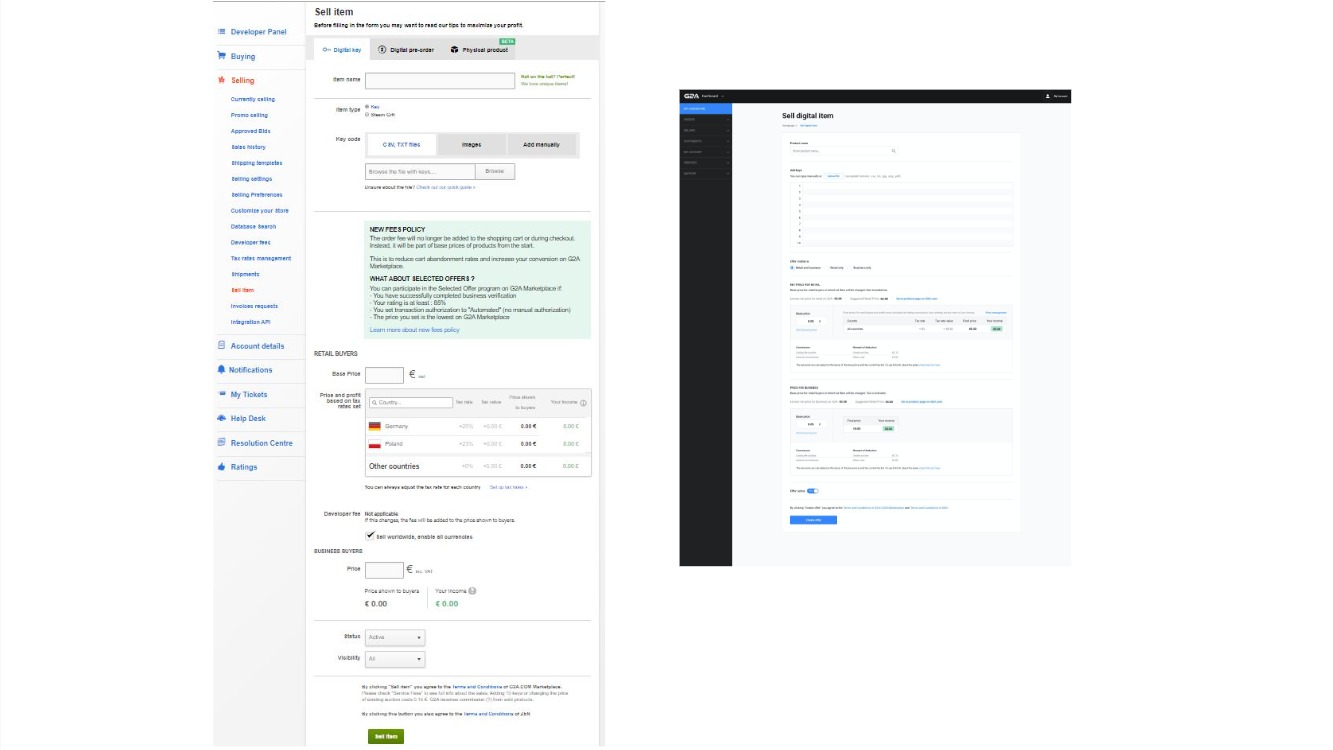Click the Item name input field
1333x750 pixels.
tap(438, 80)
